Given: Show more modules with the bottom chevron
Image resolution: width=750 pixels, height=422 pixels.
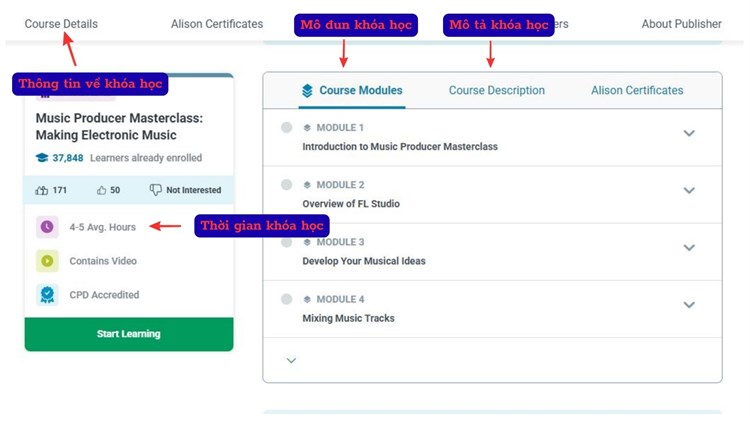Looking at the screenshot, I should (291, 361).
